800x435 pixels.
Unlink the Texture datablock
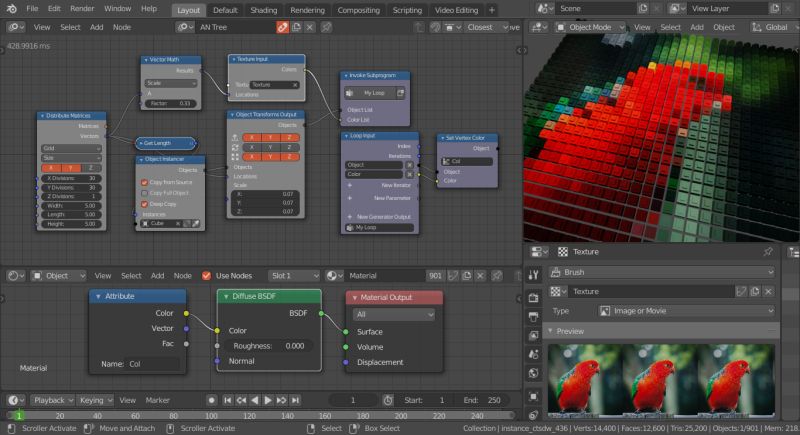pos(768,291)
